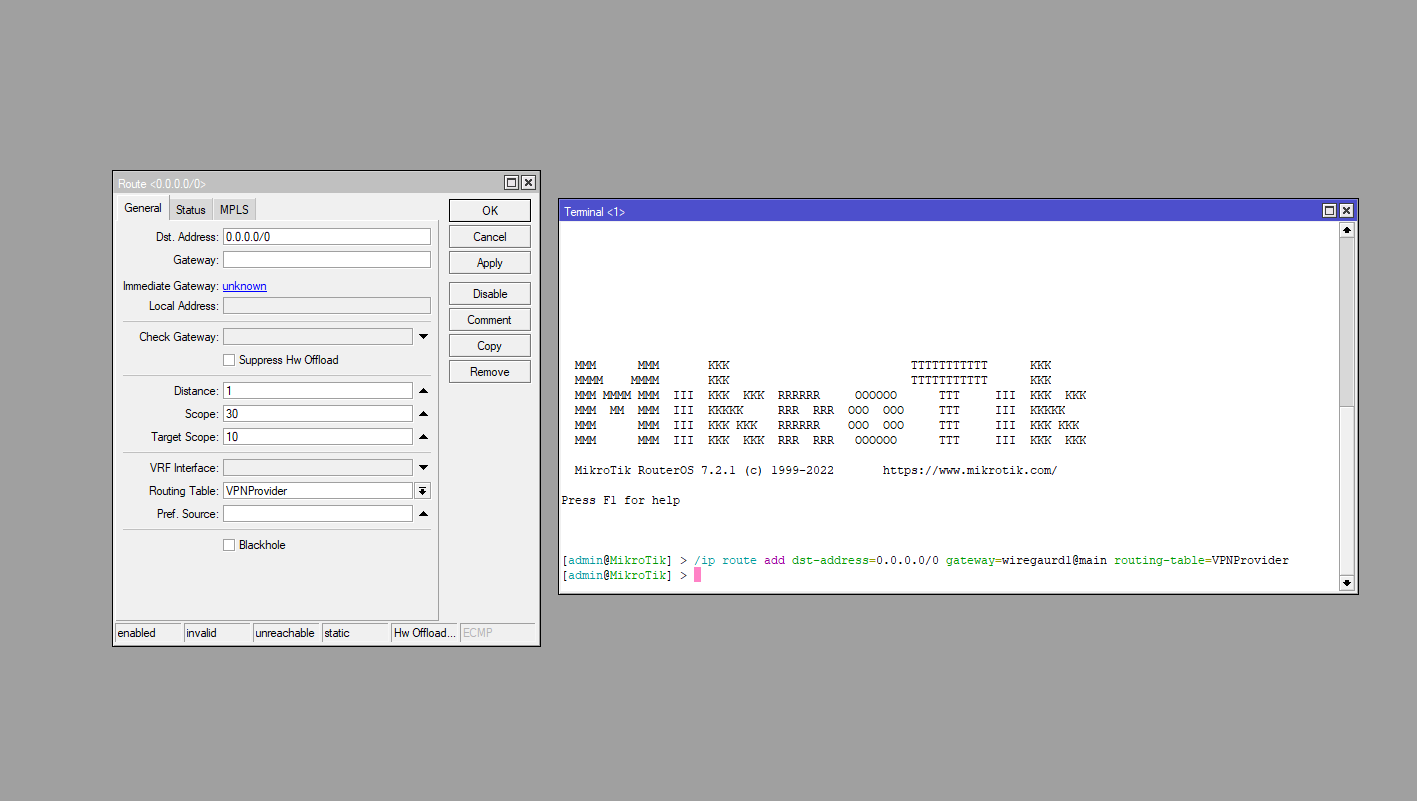Collapse the Pref. Source field arrow
The width and height of the screenshot is (1417, 801).
(x=423, y=514)
